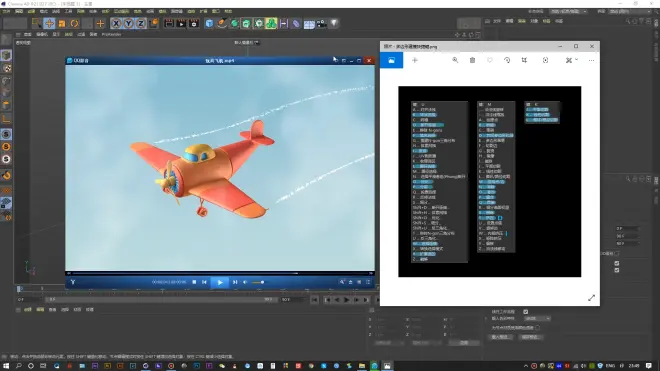
Task: Add a cube primitive object
Action: coord(209,24)
